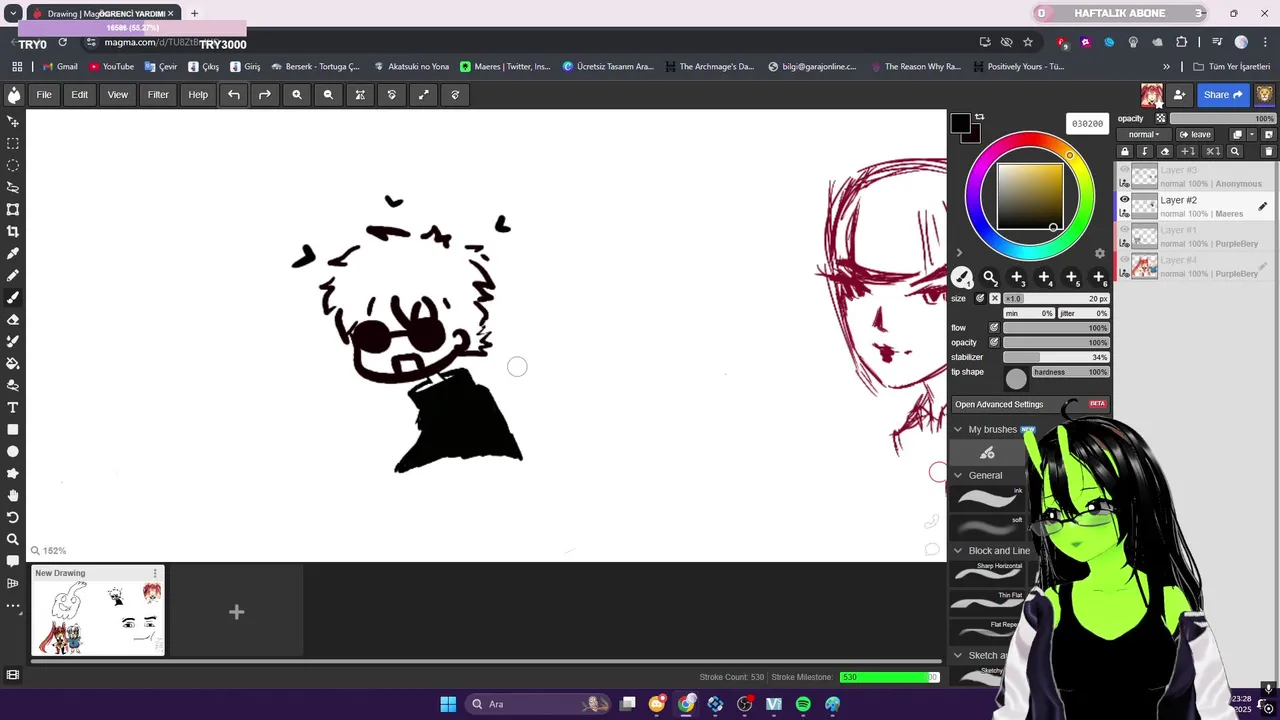
Task: Adjust the stabilizer slider
Action: click(x=1056, y=357)
